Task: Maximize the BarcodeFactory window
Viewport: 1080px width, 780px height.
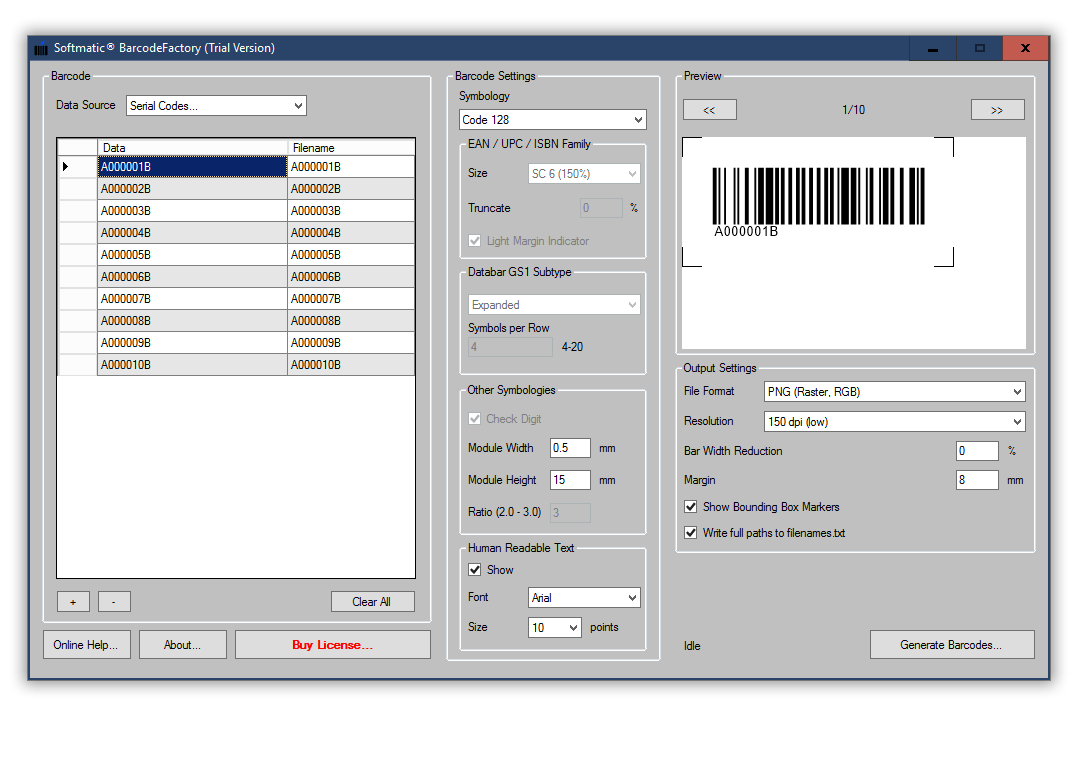Action: 979,48
